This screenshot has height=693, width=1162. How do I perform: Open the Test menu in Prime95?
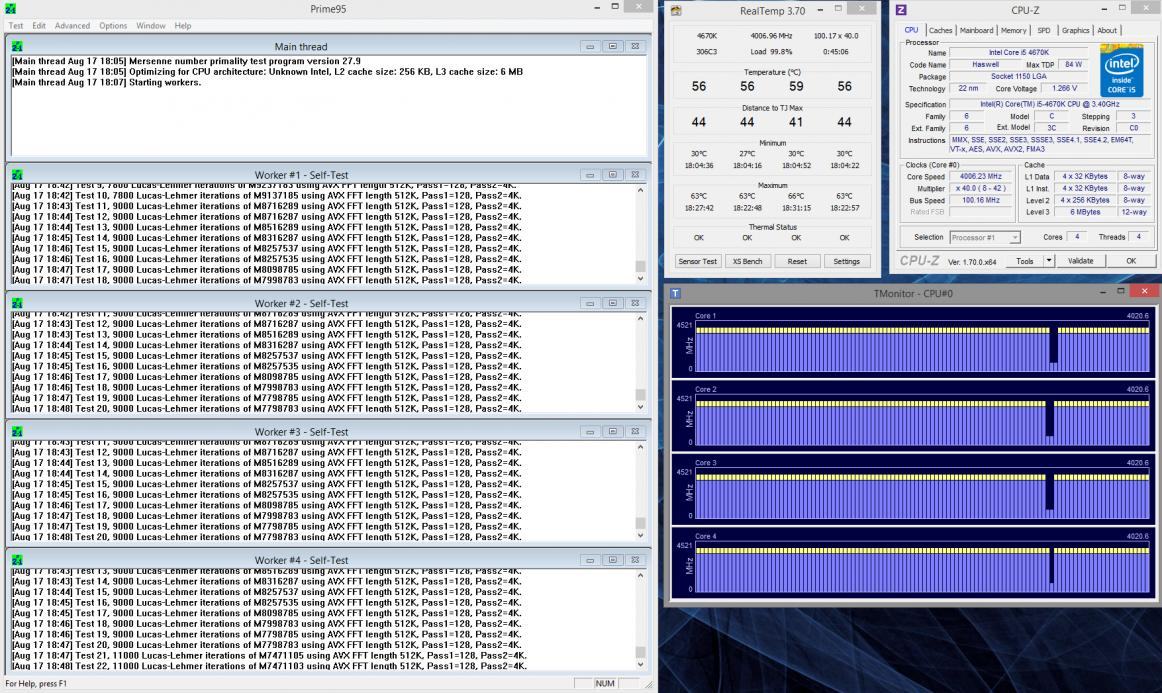point(16,25)
